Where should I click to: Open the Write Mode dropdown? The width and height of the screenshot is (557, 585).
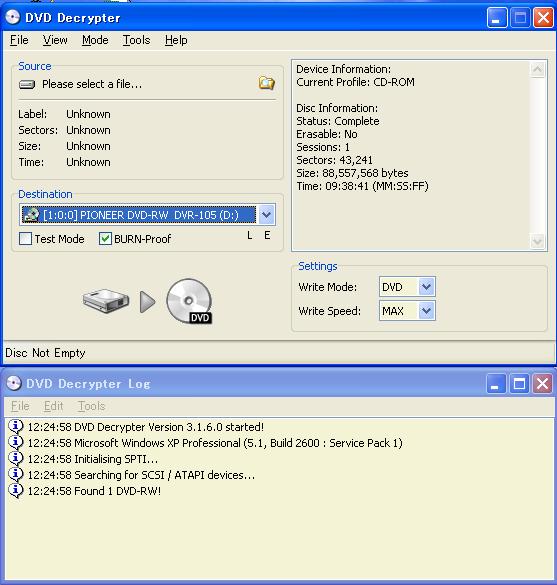(x=426, y=287)
